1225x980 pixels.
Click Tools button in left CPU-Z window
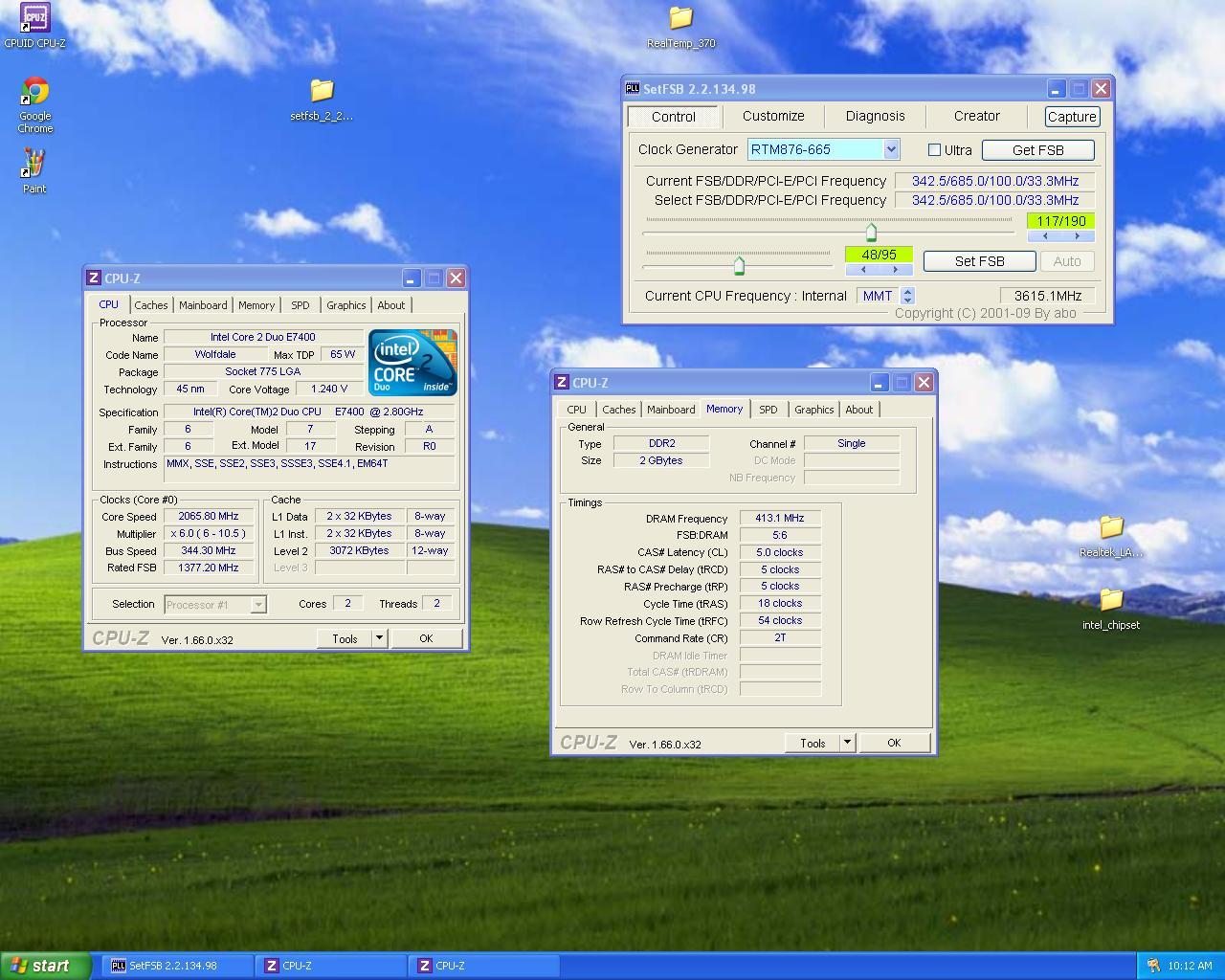(345, 638)
